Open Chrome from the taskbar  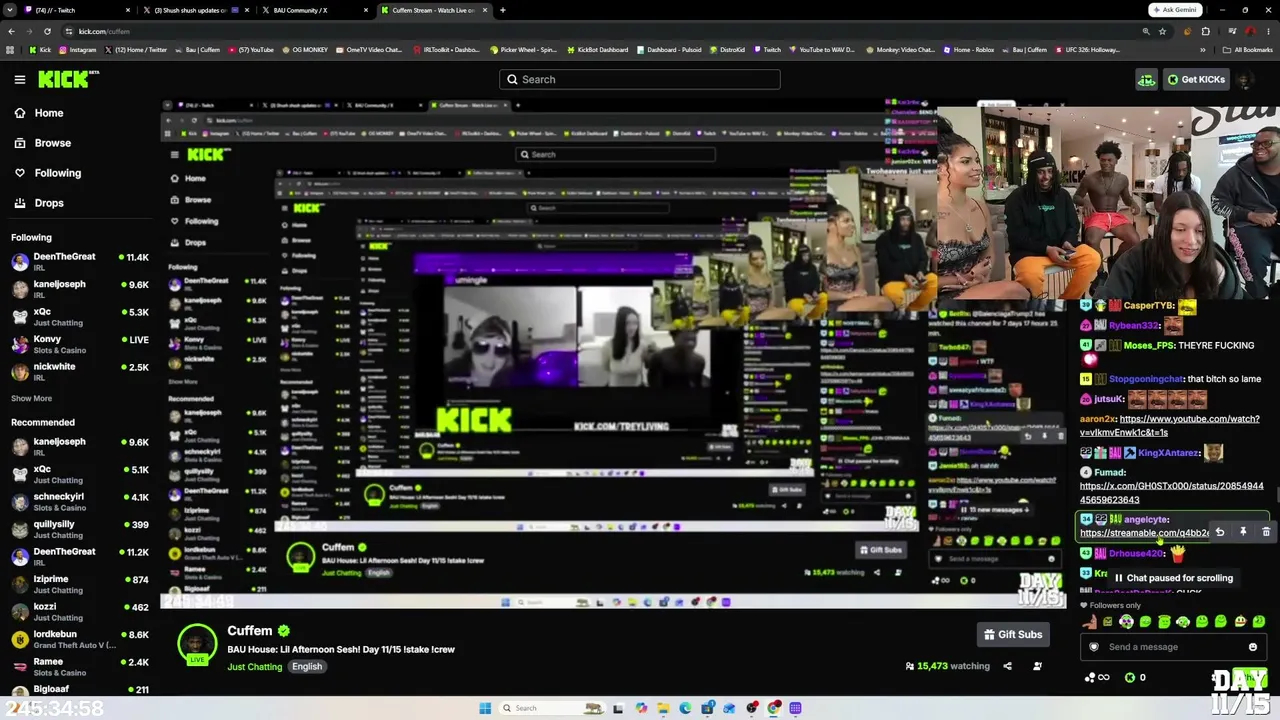(774, 708)
